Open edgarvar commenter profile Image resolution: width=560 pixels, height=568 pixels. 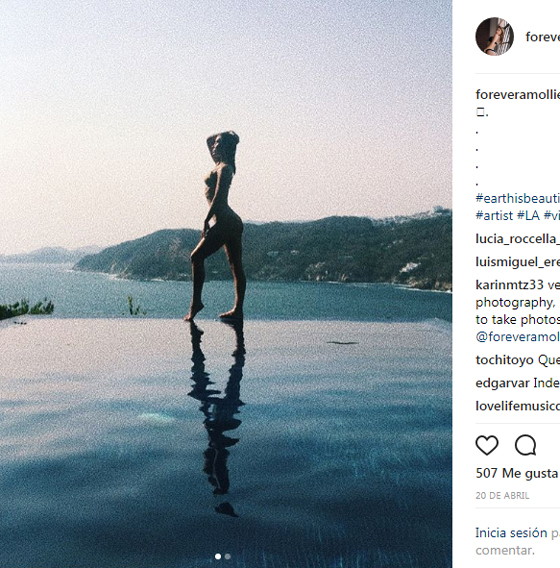(x=502, y=383)
